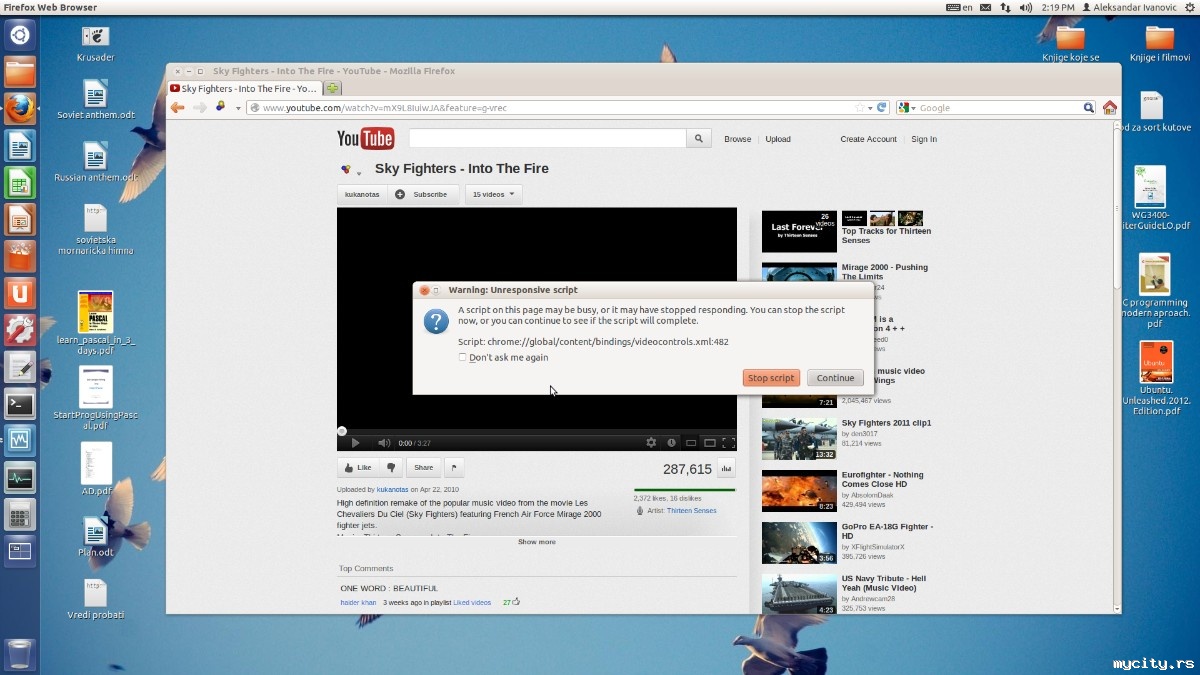Click the Firefox home icon
1200x675 pixels.
tap(1109, 108)
